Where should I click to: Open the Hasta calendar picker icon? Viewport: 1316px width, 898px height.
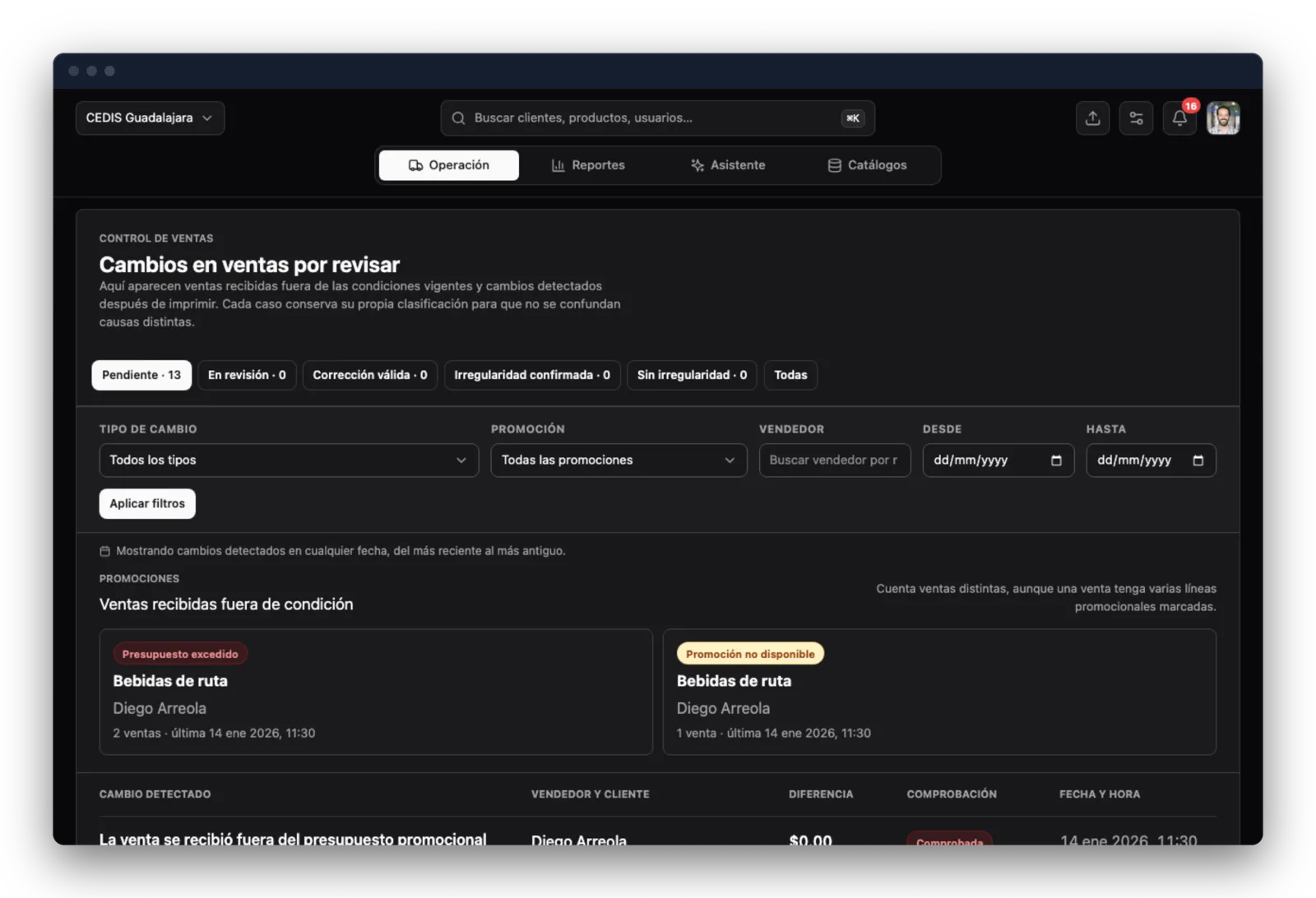point(1198,461)
